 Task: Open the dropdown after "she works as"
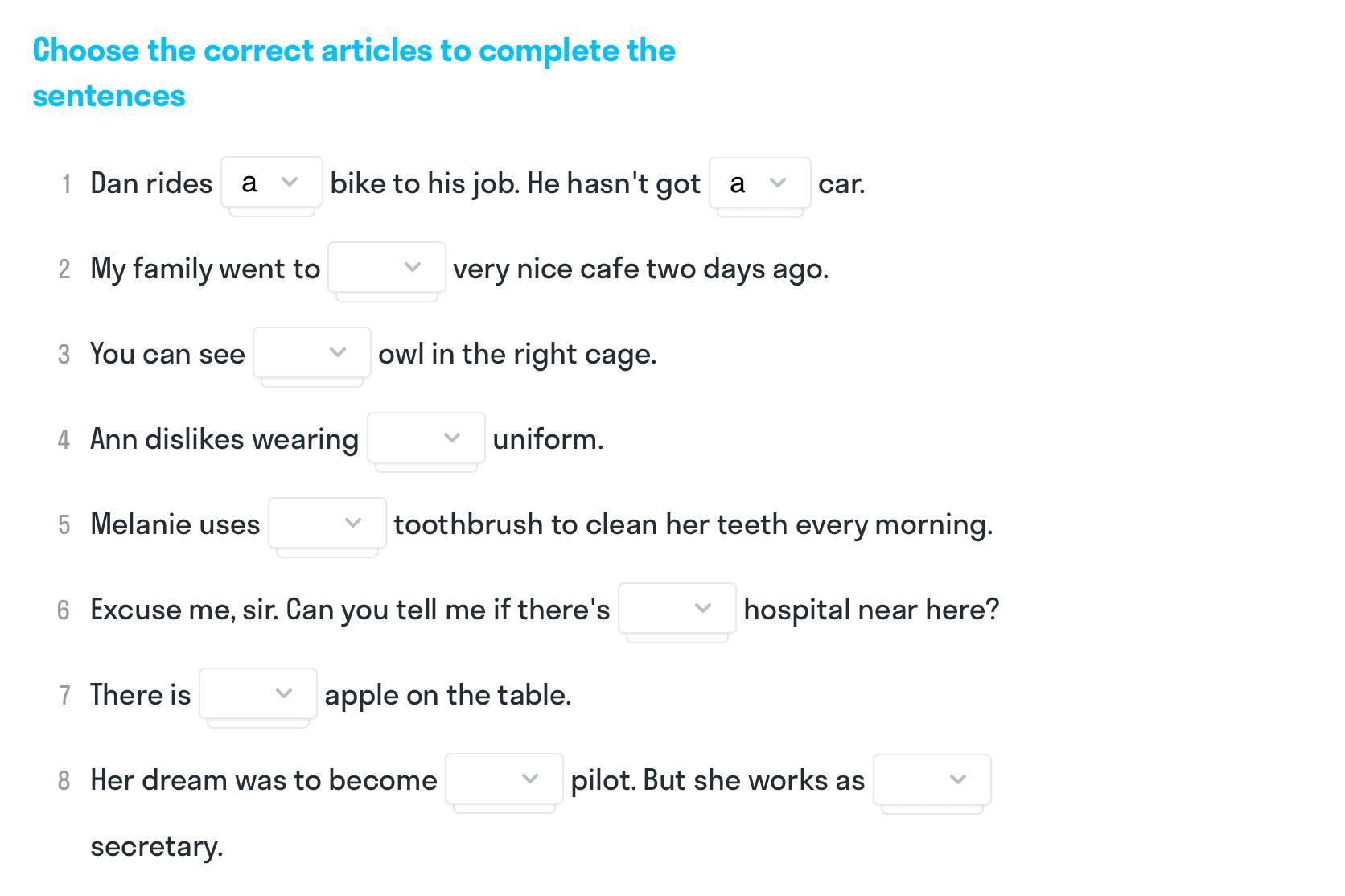932,779
